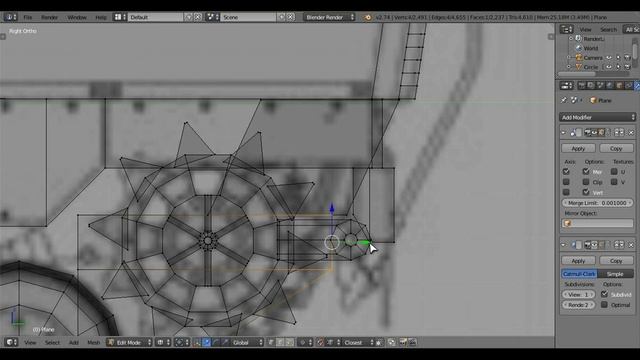Screen dimensions: 640x360
Task: Open the 3D viewport View menu
Action: point(30,342)
